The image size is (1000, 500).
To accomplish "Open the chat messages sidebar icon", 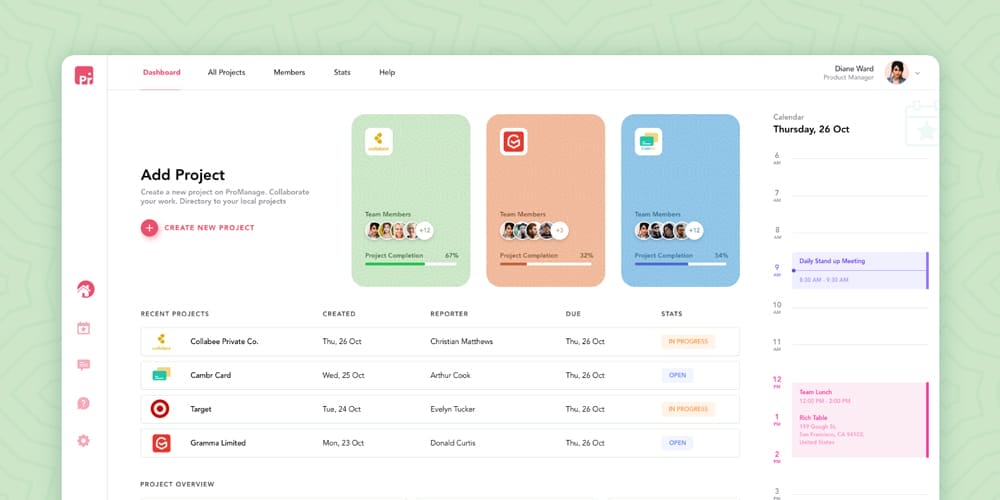I will (84, 365).
